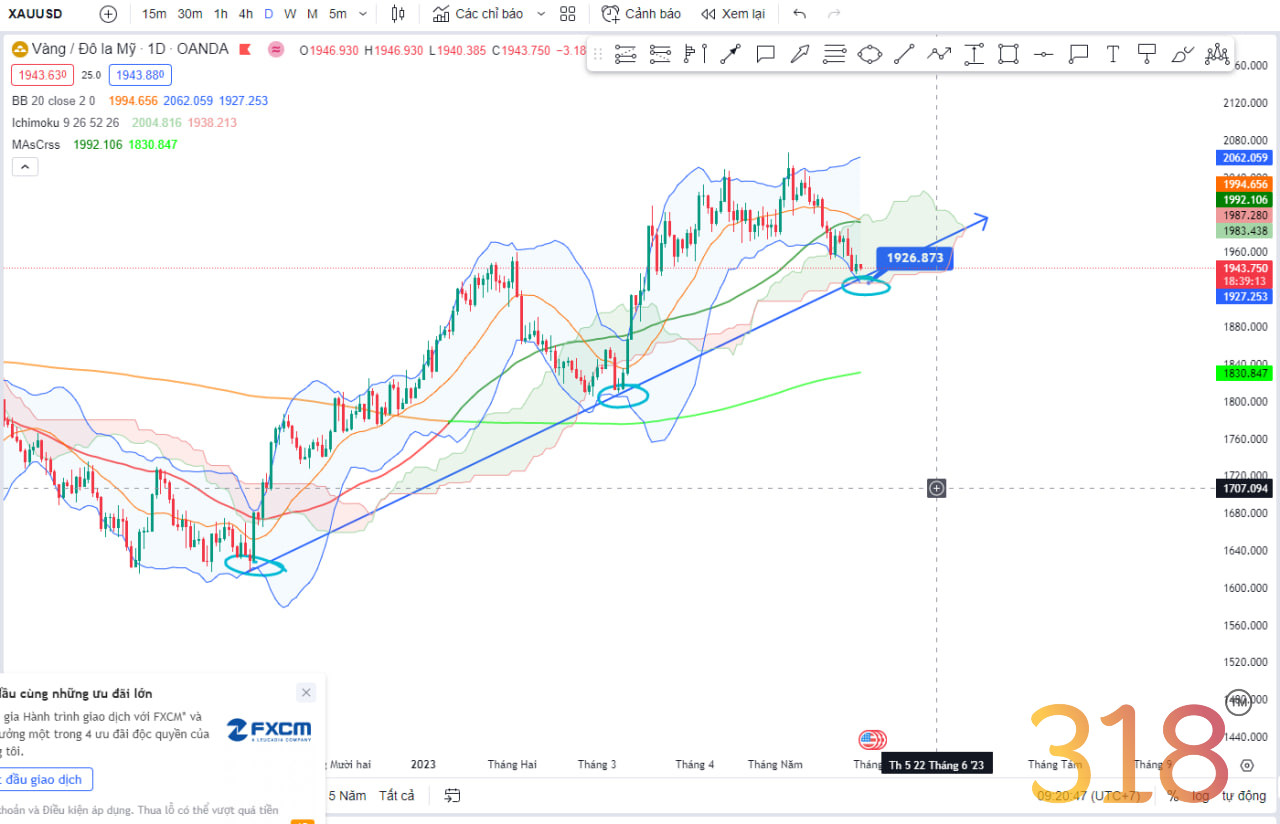Select the 1h timeframe
The height and width of the screenshot is (824, 1280).
point(221,14)
